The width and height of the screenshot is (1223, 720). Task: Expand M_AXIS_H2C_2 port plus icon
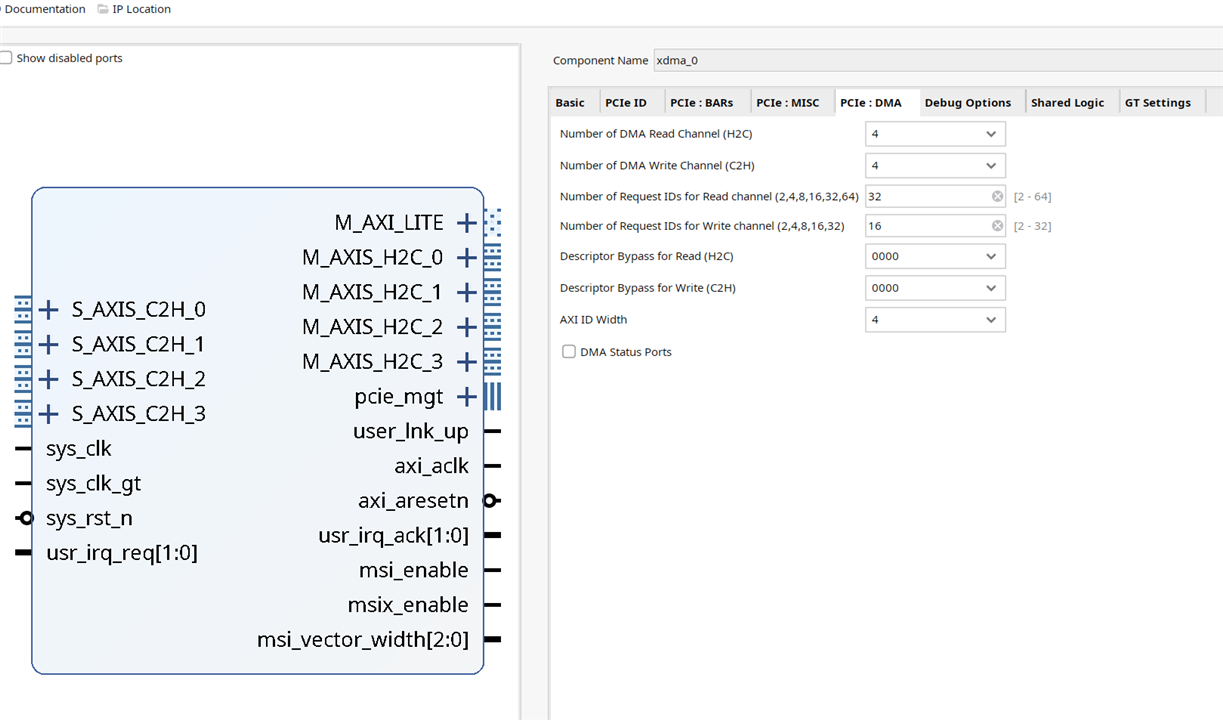466,327
